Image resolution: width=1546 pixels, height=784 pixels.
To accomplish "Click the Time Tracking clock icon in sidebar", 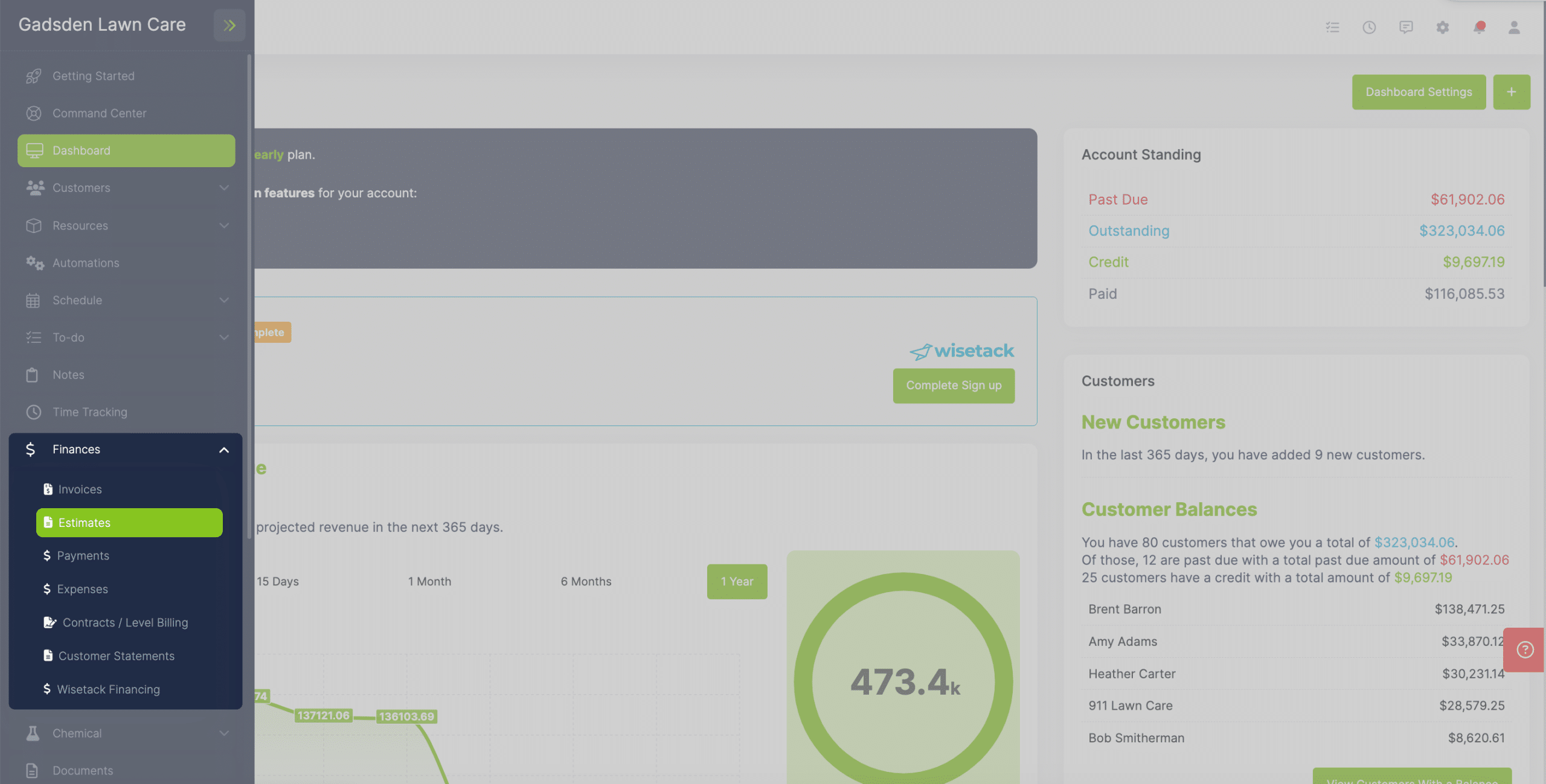I will pyautogui.click(x=34, y=412).
